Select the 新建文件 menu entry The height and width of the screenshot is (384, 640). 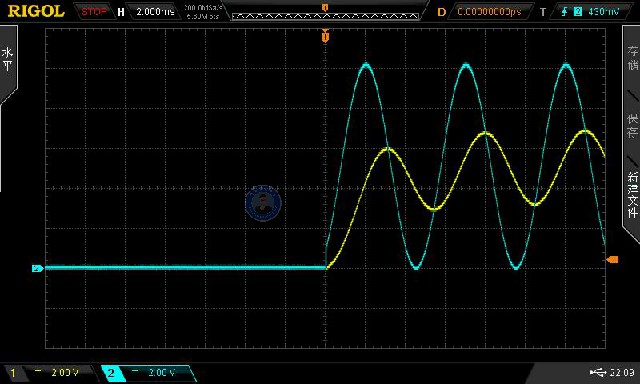pos(632,194)
